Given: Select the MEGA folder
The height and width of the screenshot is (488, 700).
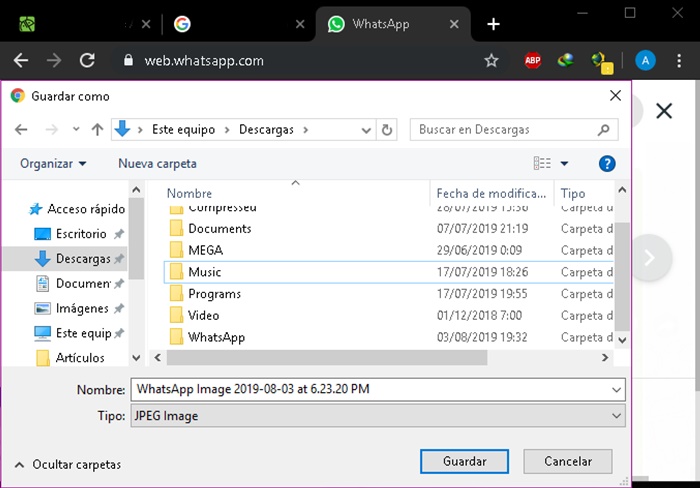Looking at the screenshot, I should tap(388, 250).
